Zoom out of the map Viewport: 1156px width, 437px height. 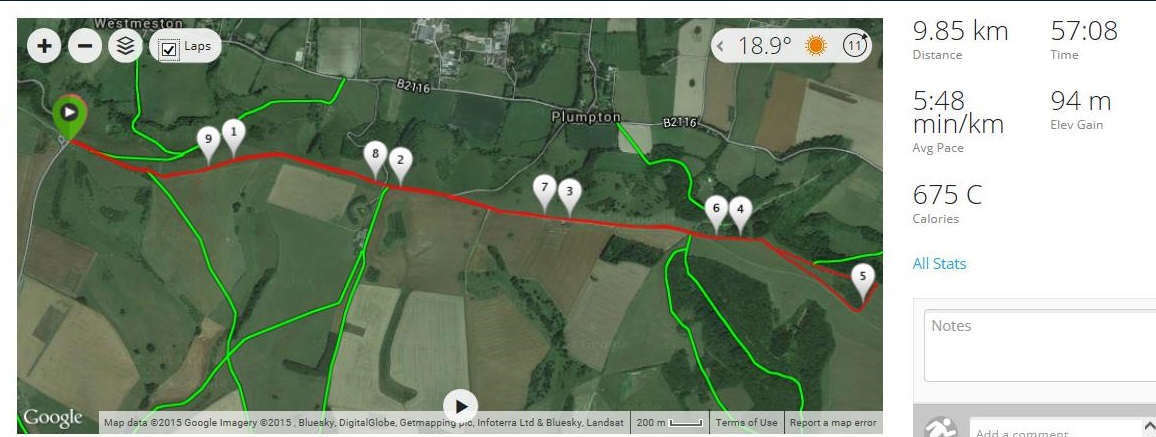pos(85,46)
